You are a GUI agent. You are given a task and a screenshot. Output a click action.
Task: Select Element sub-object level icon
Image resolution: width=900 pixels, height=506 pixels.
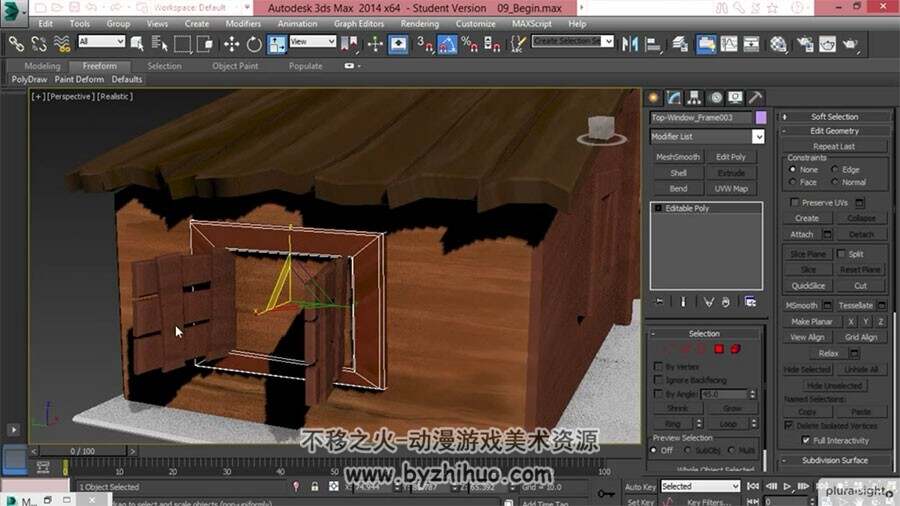(735, 349)
